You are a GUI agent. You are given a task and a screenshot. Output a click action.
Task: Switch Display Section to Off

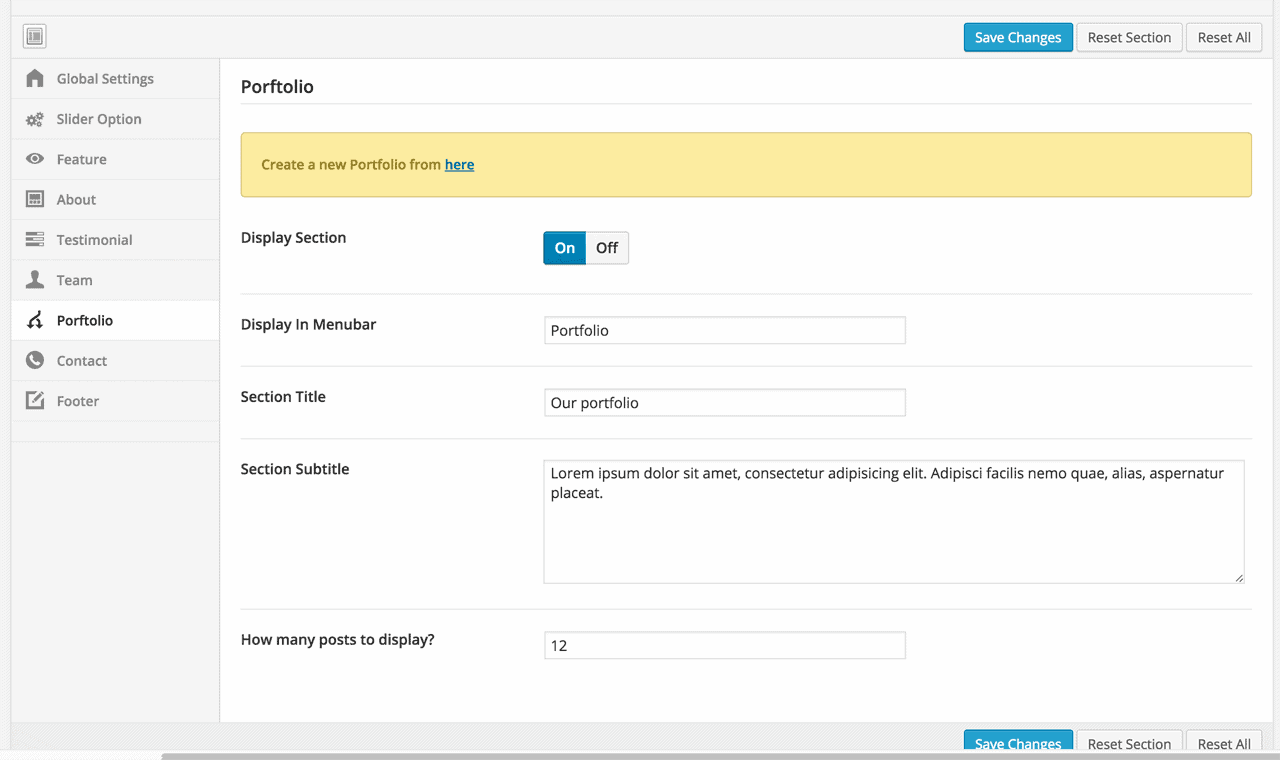[x=607, y=248]
